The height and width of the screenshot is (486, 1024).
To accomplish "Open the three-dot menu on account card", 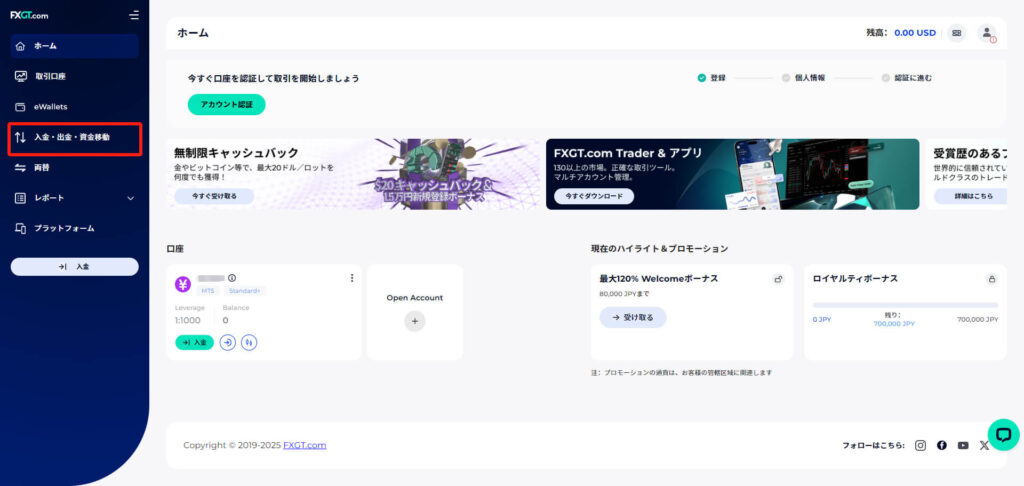I will coord(351,278).
